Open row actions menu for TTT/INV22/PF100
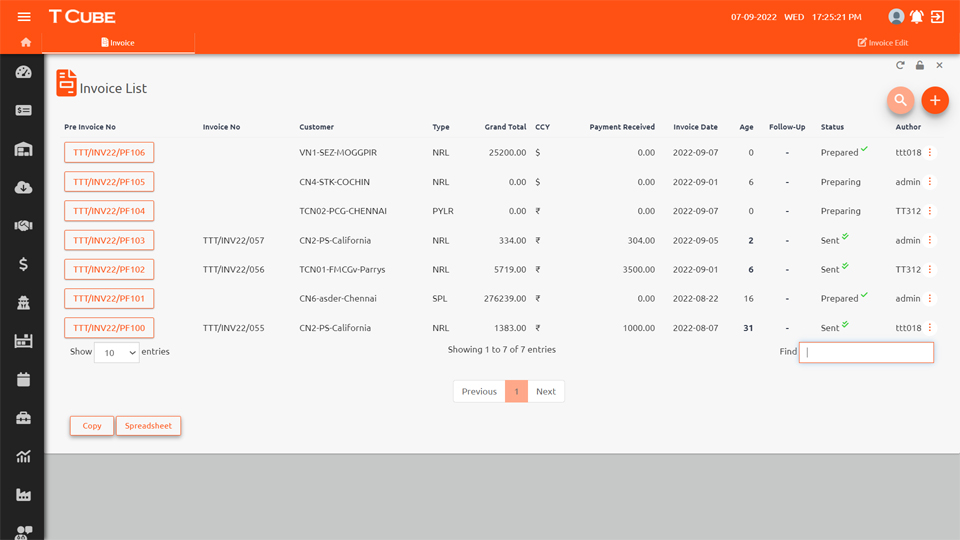Image resolution: width=960 pixels, height=540 pixels. [930, 328]
